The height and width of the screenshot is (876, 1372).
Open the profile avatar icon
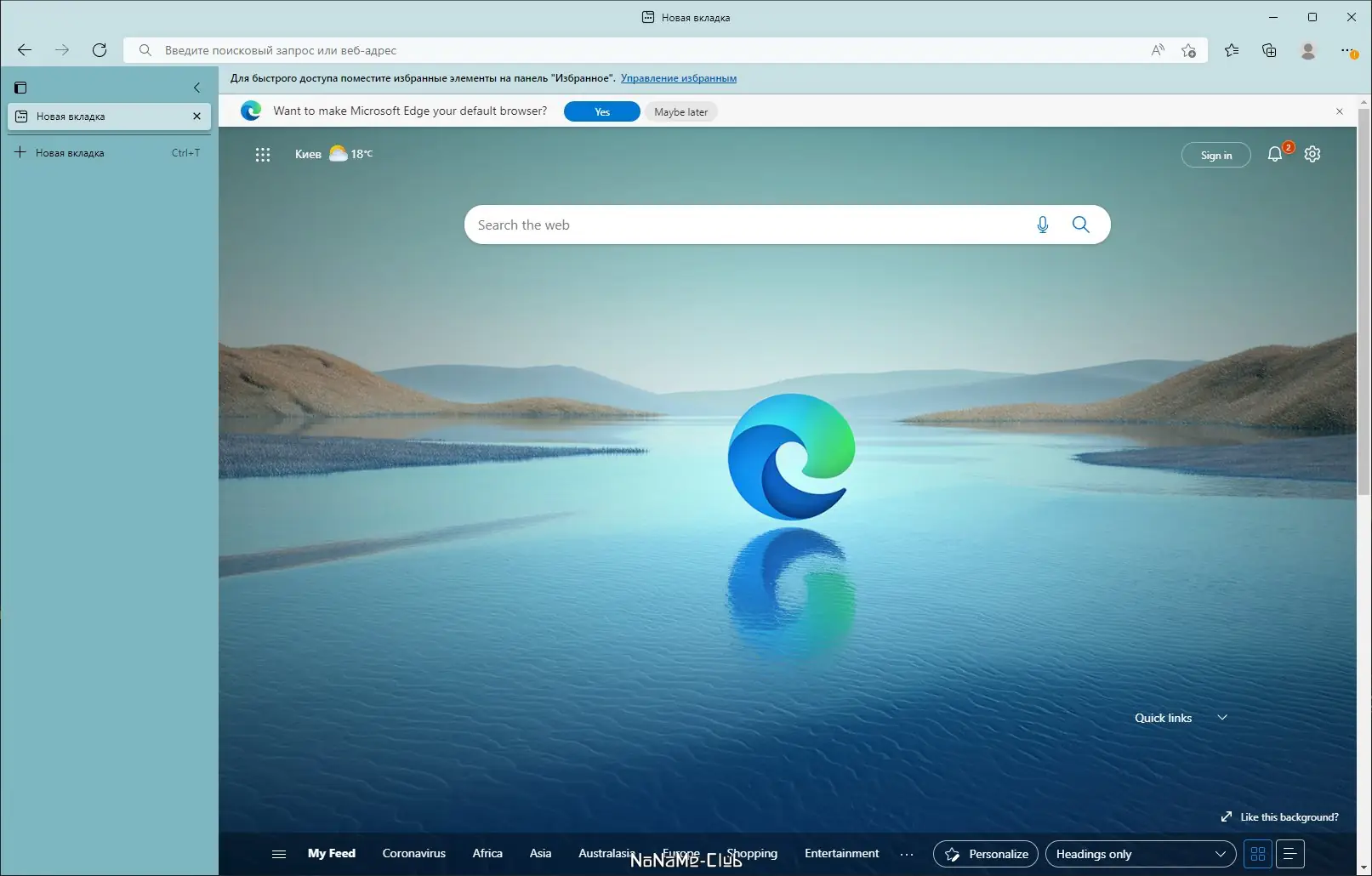coord(1308,50)
